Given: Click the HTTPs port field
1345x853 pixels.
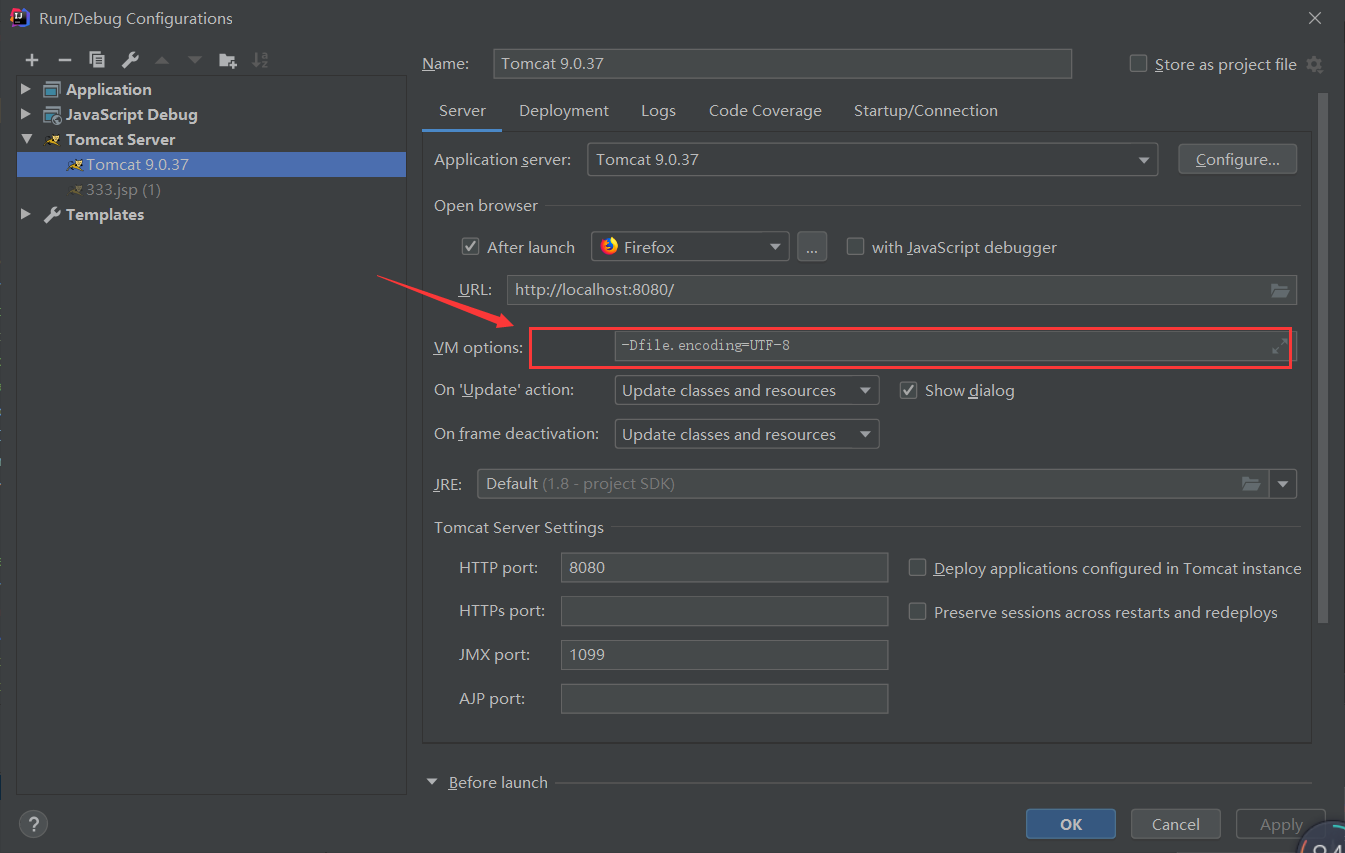Looking at the screenshot, I should pos(724,611).
